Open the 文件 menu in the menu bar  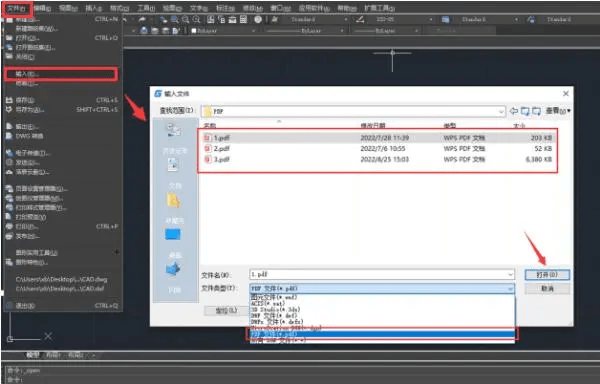pyautogui.click(x=16, y=8)
